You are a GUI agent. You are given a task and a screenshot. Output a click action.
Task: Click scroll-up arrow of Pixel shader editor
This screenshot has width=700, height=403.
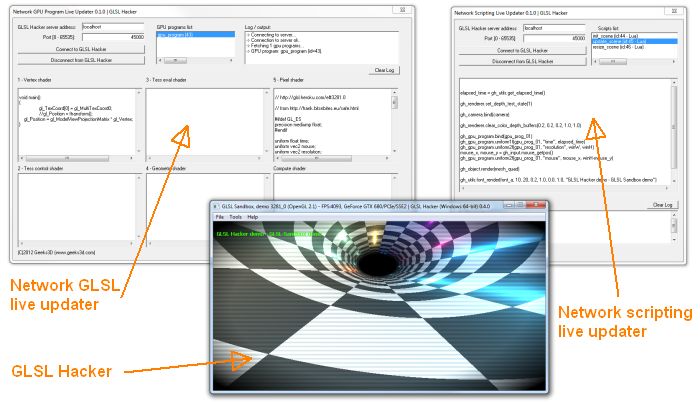[x=394, y=92]
